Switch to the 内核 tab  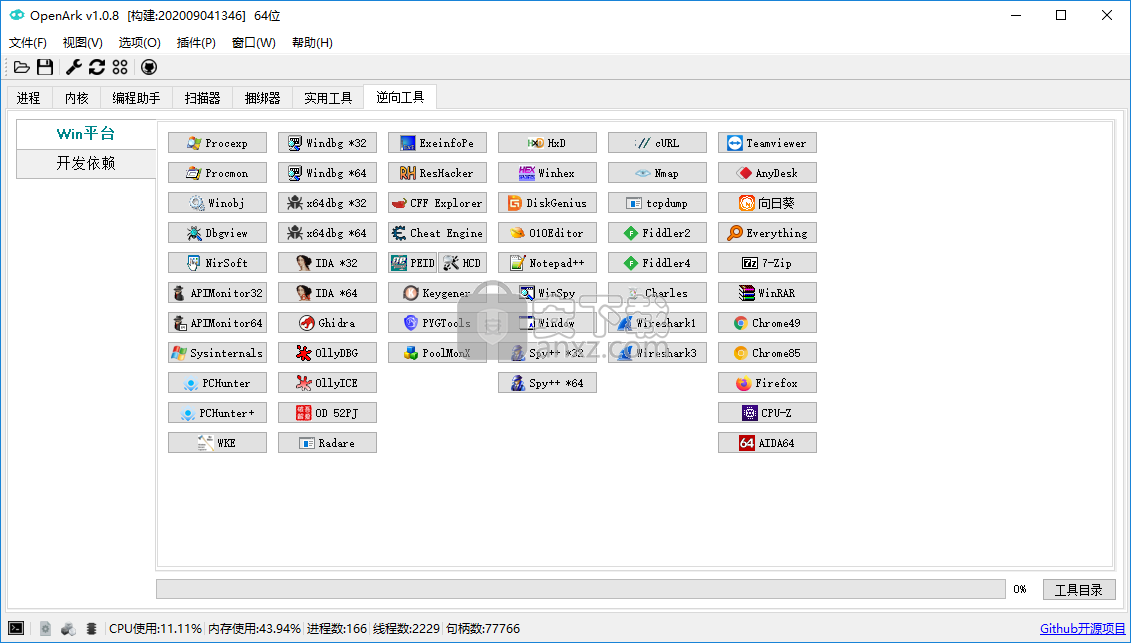76,97
